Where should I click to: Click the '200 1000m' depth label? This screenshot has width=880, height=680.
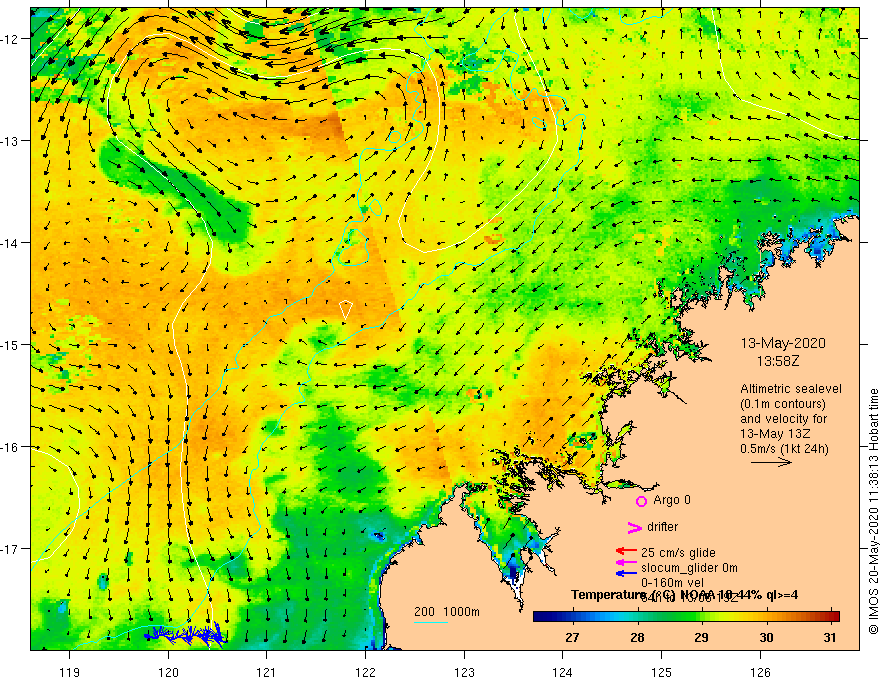pyautogui.click(x=447, y=612)
